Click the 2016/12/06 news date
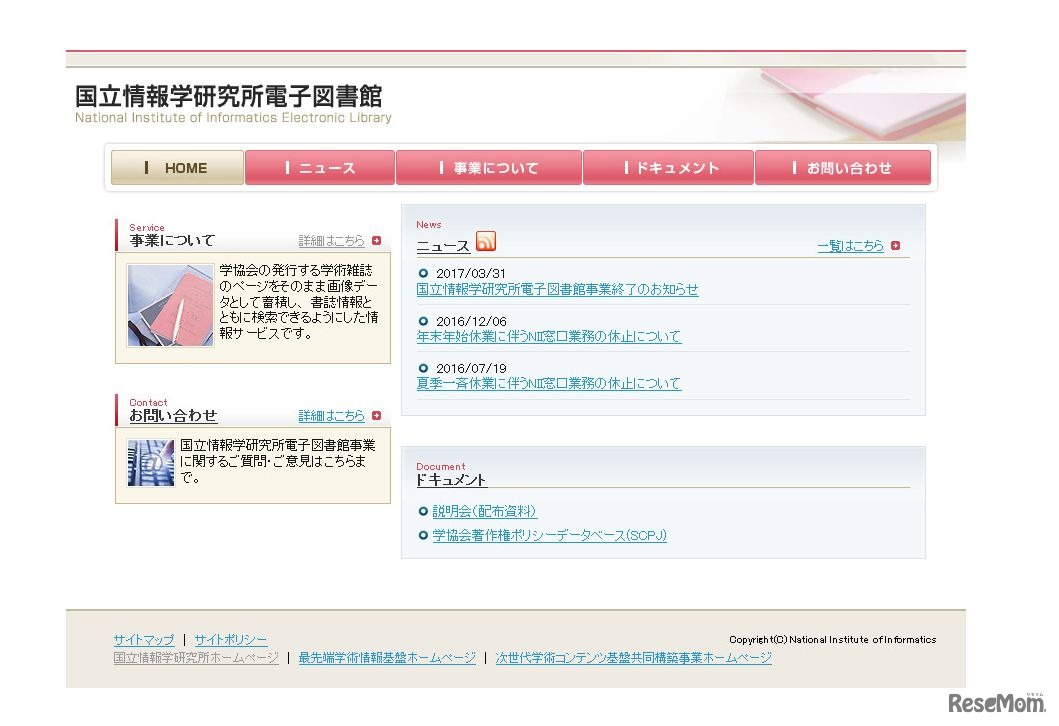 point(471,321)
